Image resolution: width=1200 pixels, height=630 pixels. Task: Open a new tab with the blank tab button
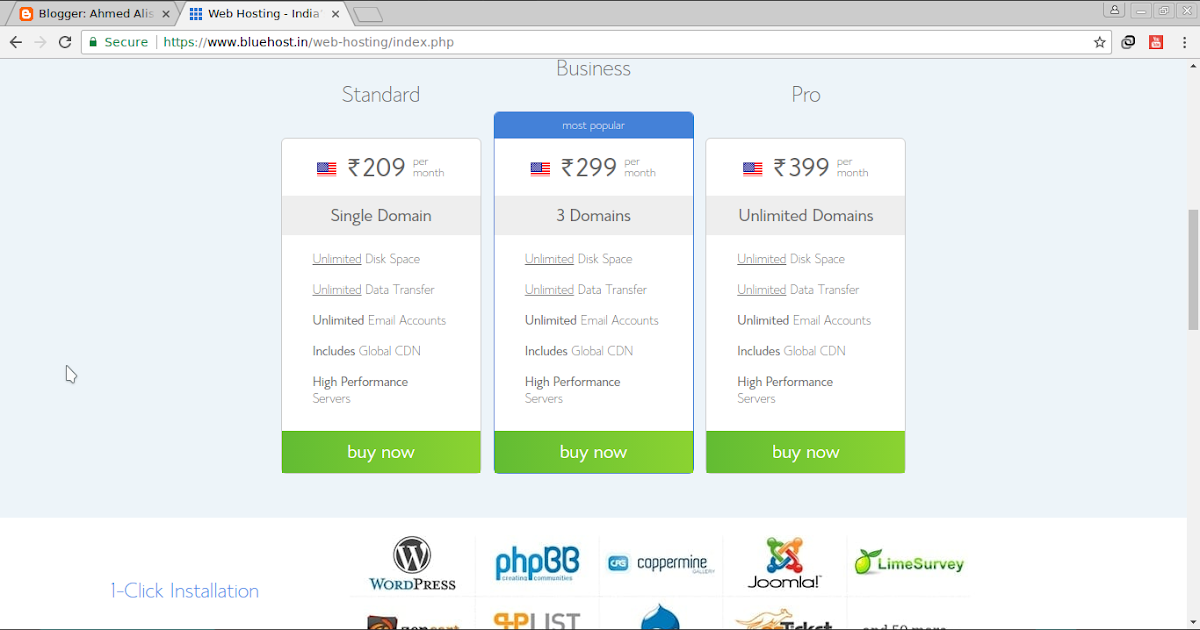click(x=369, y=14)
